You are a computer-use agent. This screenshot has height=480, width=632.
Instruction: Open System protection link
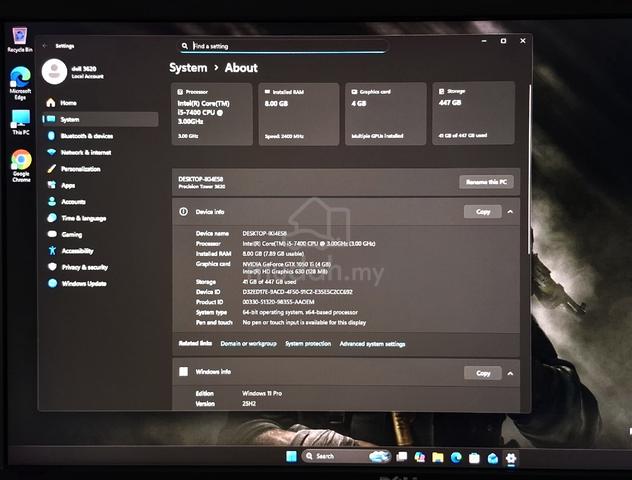coord(308,344)
